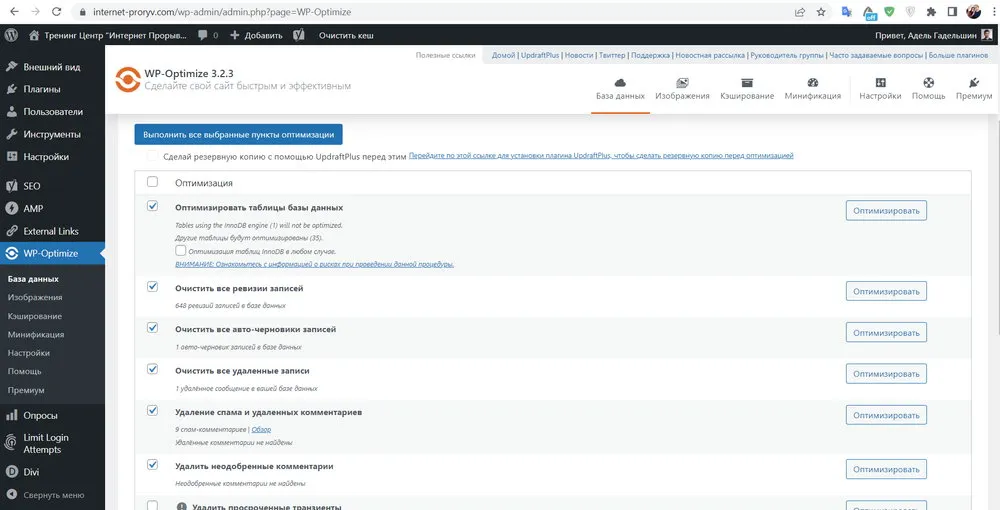Image resolution: width=1000 pixels, height=510 pixels.
Task: Click Оптимизировать for auto-drafts row
Action: [886, 333]
